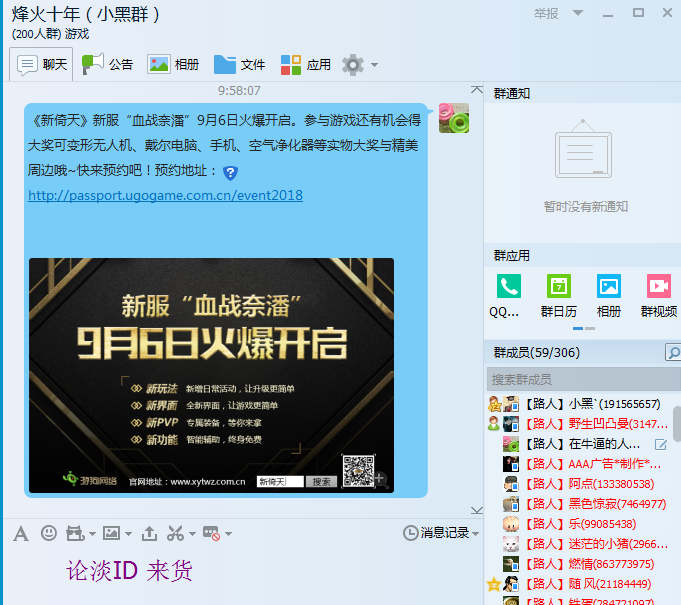681x605 pixels.
Task: Click the GIF/sticker tool icon
Action: click(75, 533)
